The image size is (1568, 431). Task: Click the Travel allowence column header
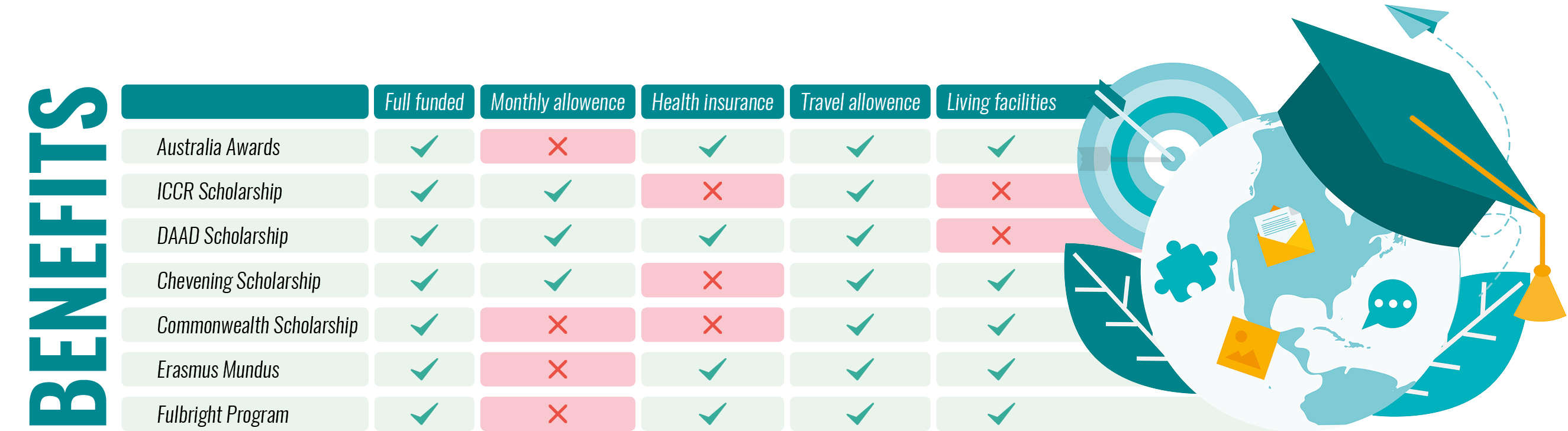click(x=860, y=102)
